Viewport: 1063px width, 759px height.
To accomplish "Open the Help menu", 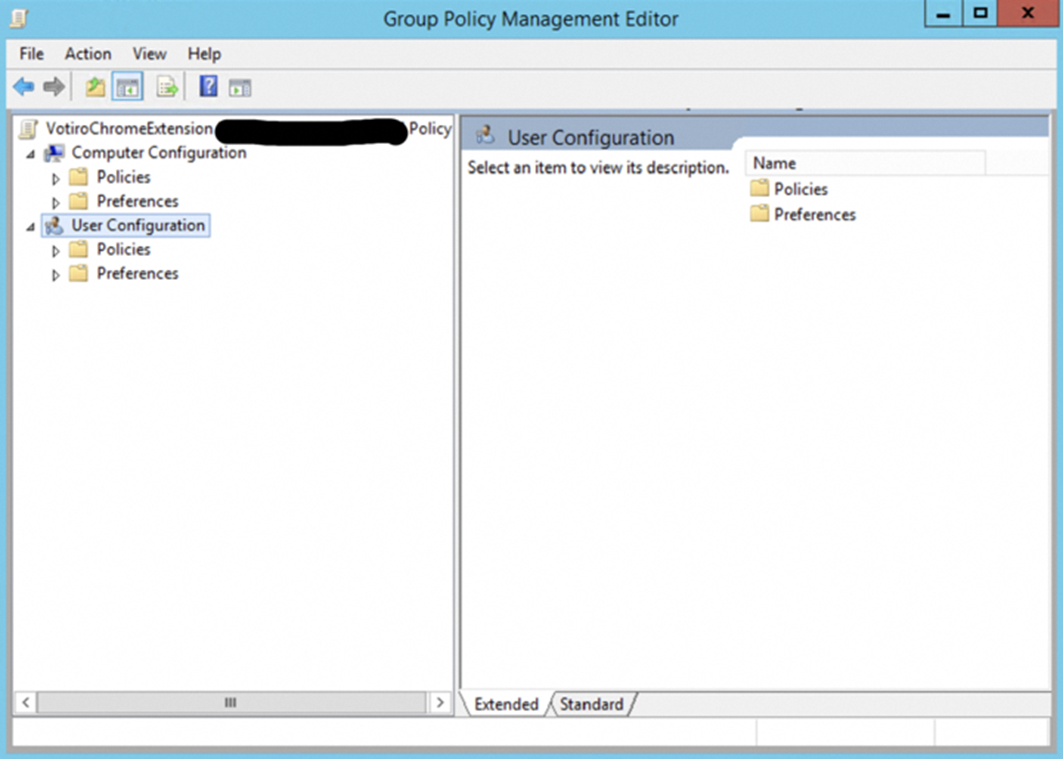I will coord(204,54).
